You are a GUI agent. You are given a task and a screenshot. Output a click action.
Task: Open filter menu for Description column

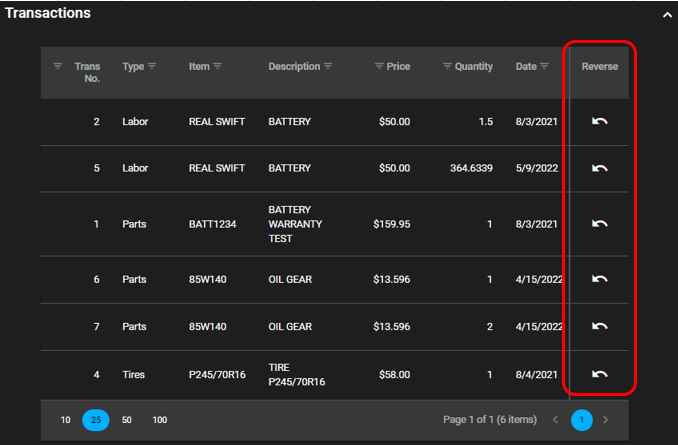pyautogui.click(x=328, y=67)
